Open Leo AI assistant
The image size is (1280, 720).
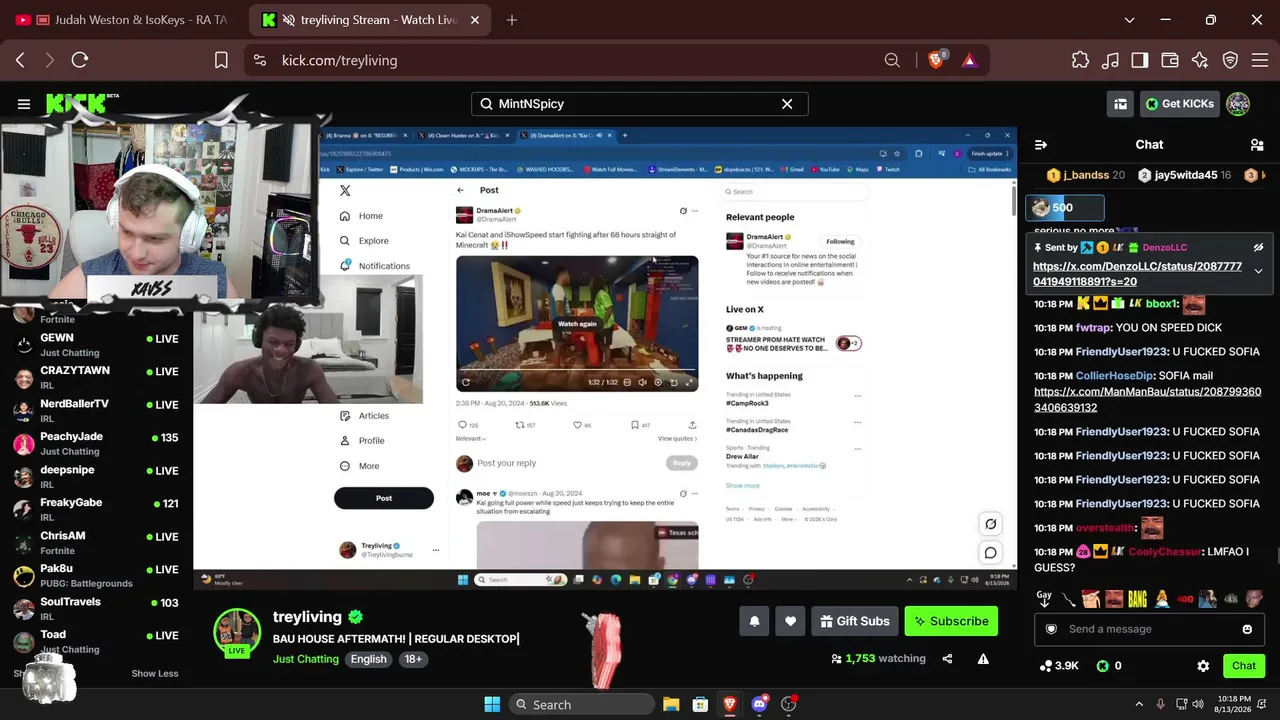click(1200, 60)
